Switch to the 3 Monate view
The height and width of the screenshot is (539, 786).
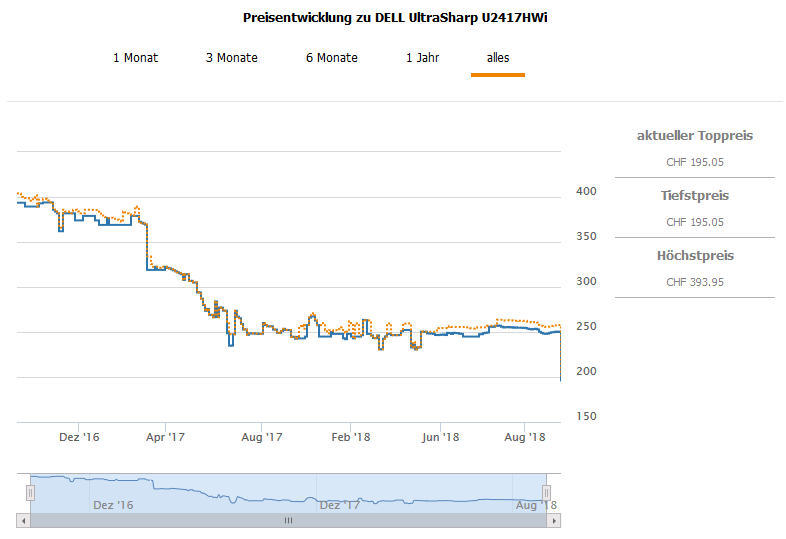click(231, 58)
